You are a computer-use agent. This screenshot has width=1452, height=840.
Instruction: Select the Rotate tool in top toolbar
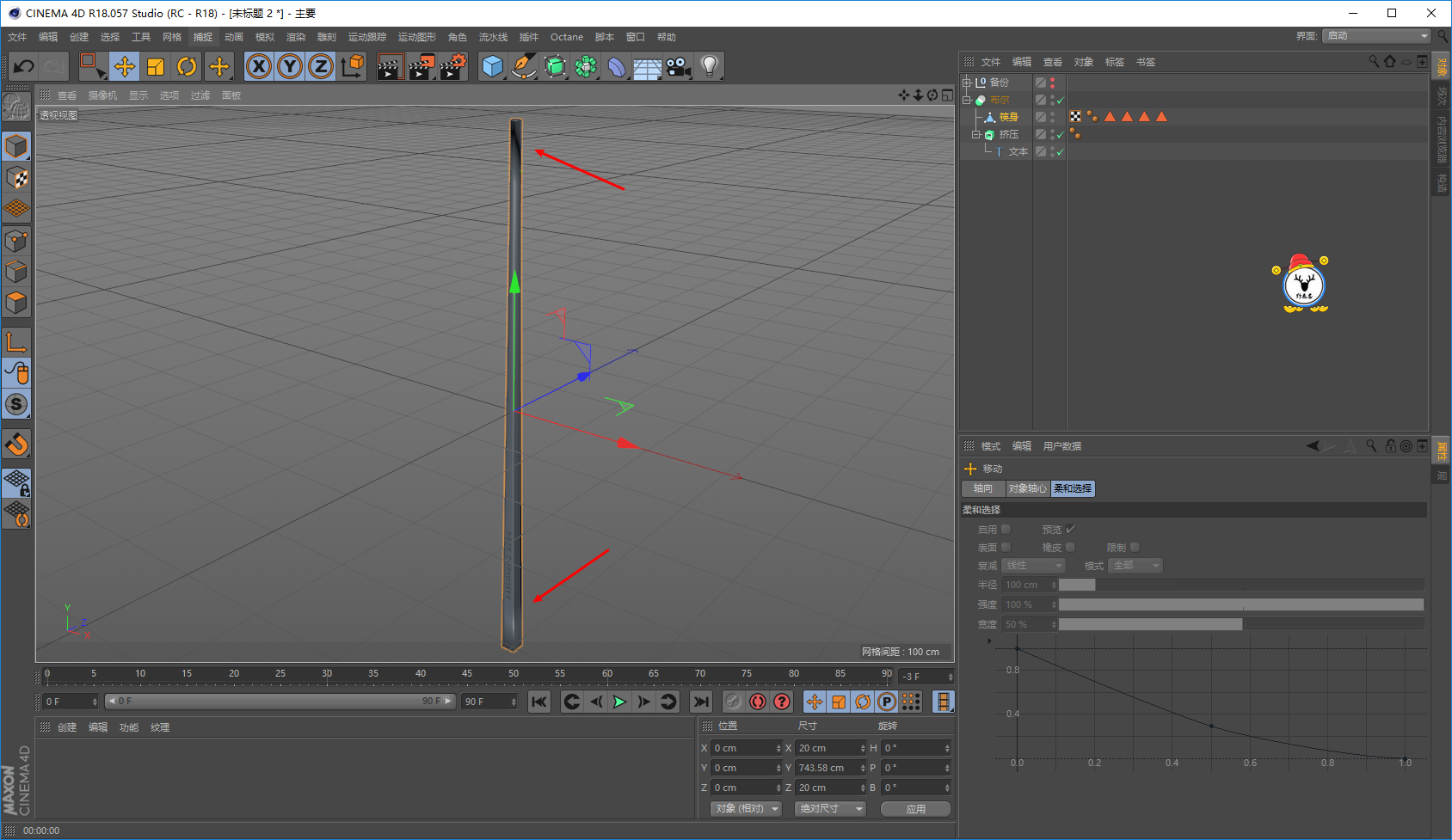click(x=187, y=66)
